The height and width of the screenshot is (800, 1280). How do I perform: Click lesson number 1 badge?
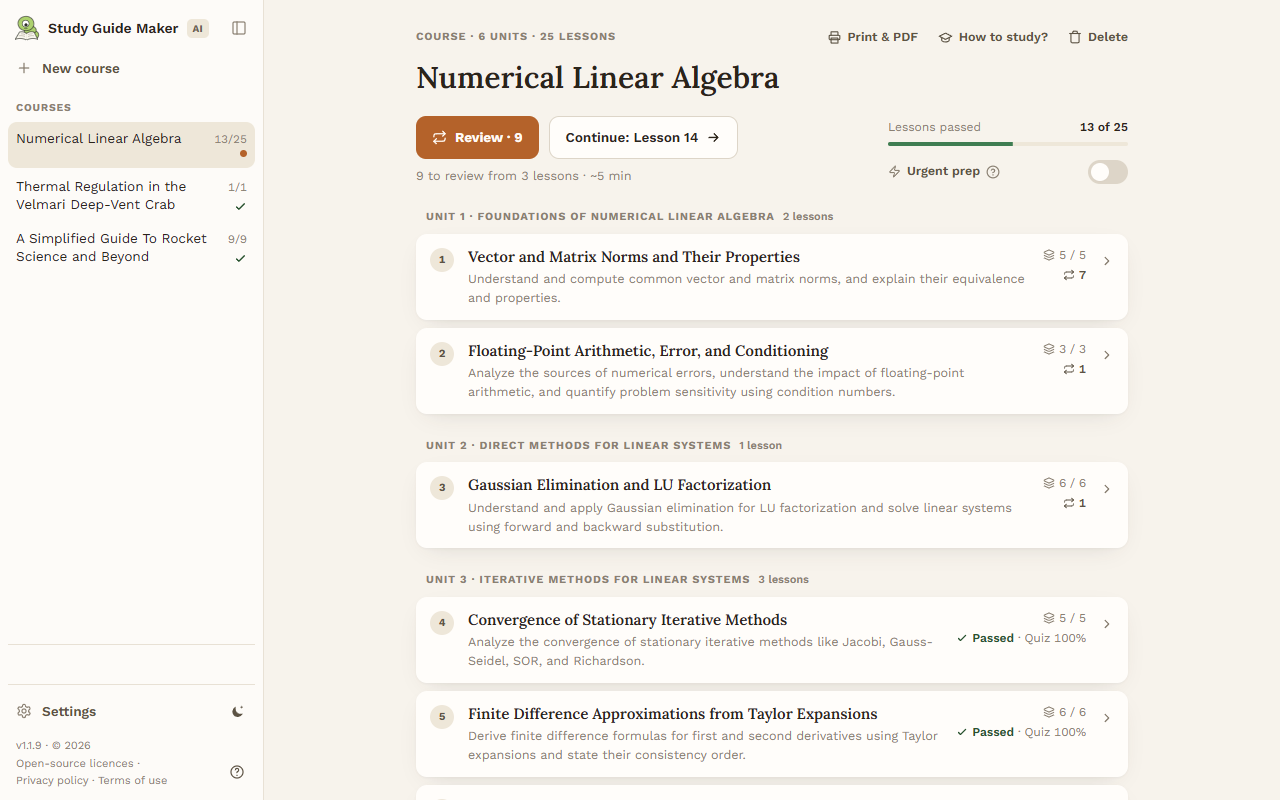[x=442, y=261]
